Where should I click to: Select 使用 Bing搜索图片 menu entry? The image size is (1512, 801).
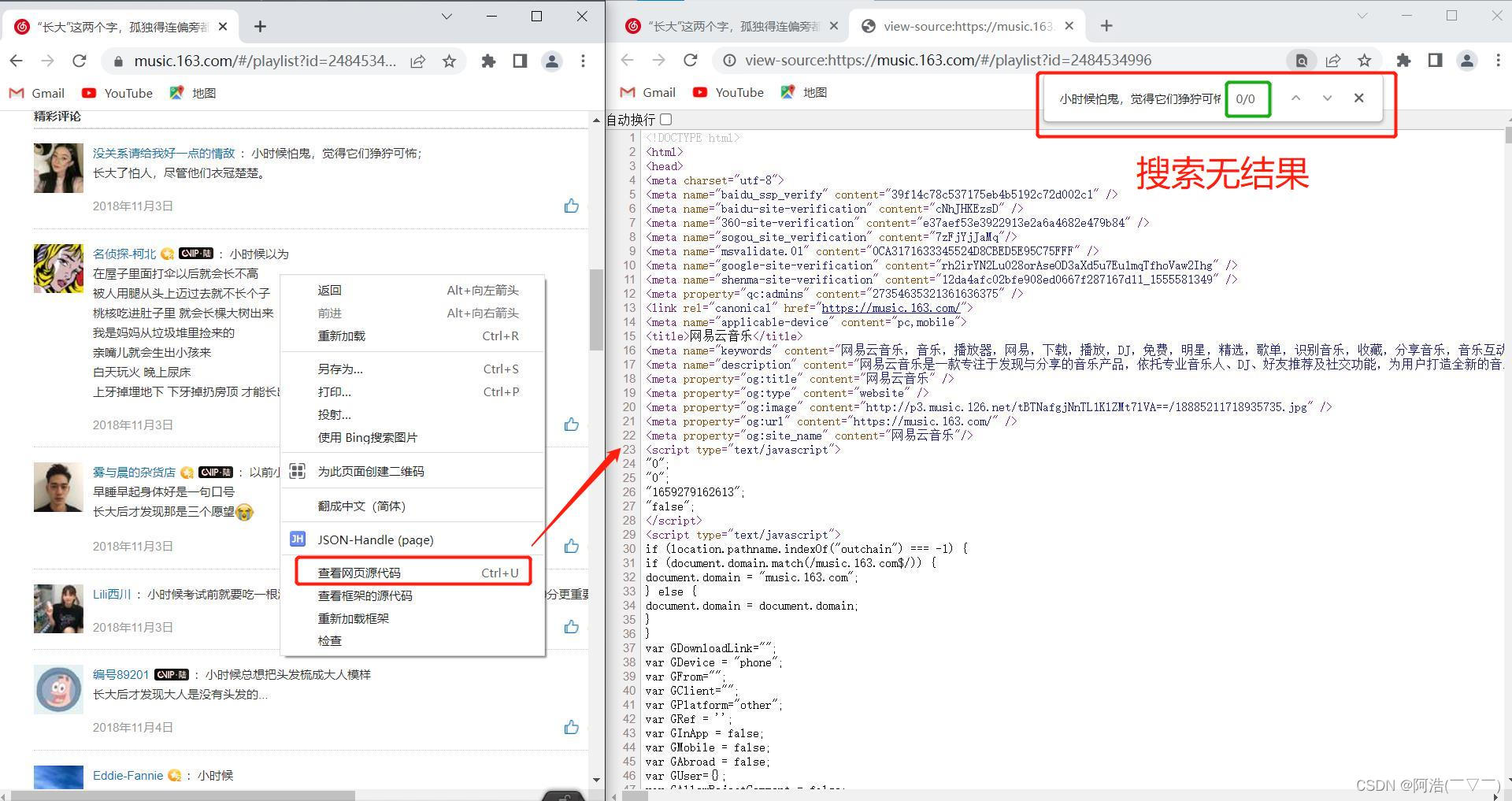(x=413, y=437)
